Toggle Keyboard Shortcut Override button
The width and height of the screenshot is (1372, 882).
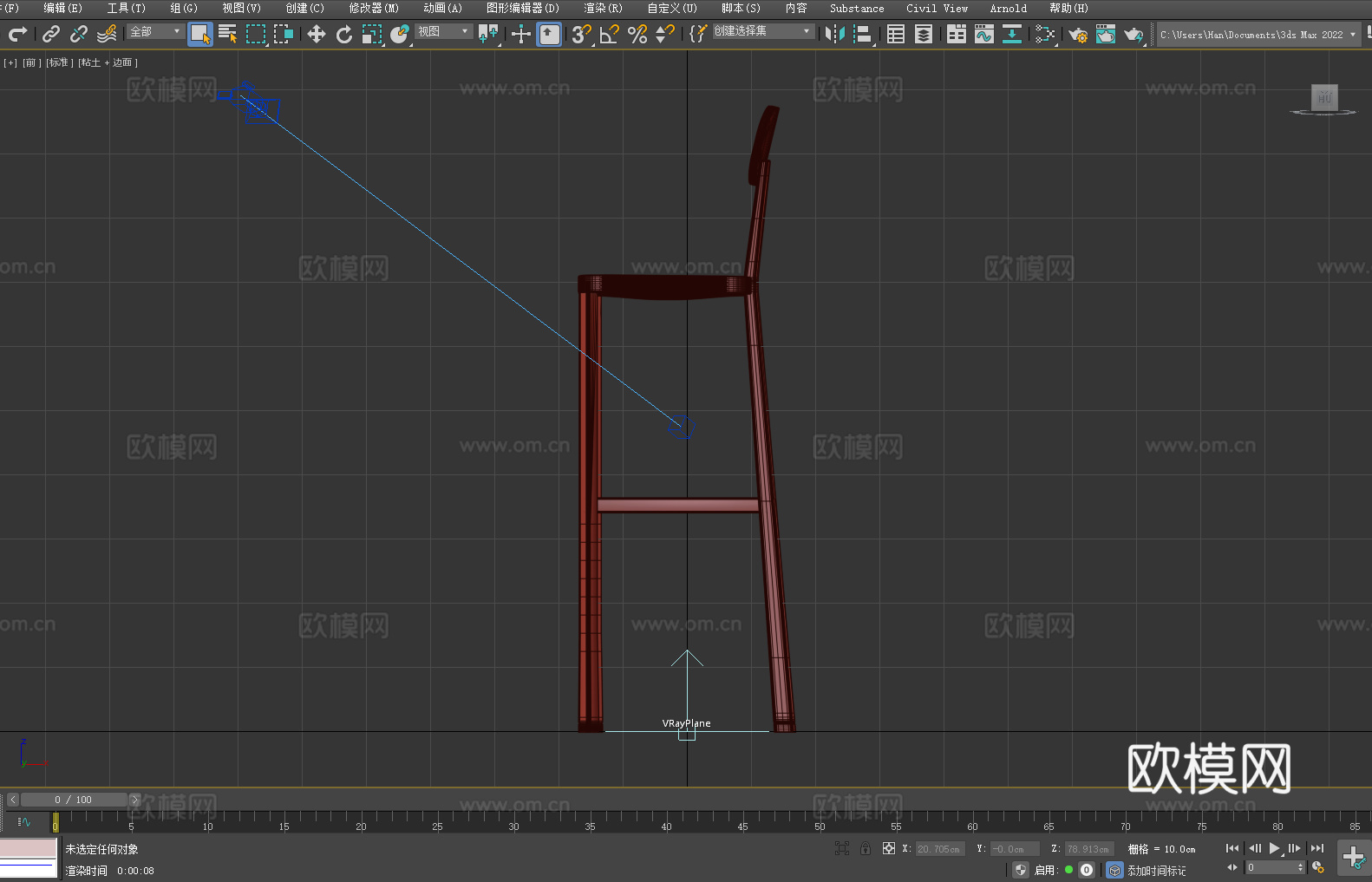[549, 34]
